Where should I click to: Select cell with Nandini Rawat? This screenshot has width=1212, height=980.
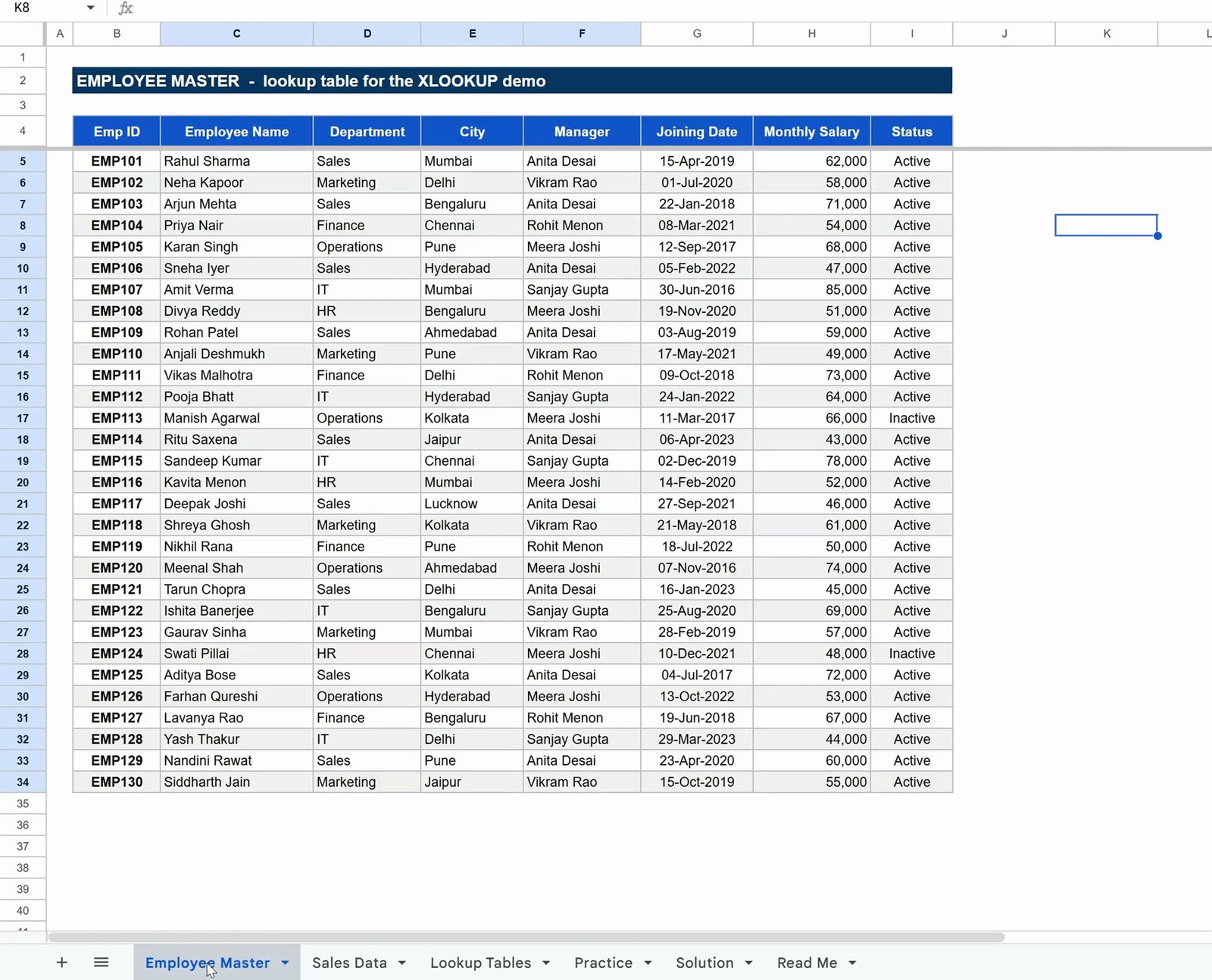(236, 760)
